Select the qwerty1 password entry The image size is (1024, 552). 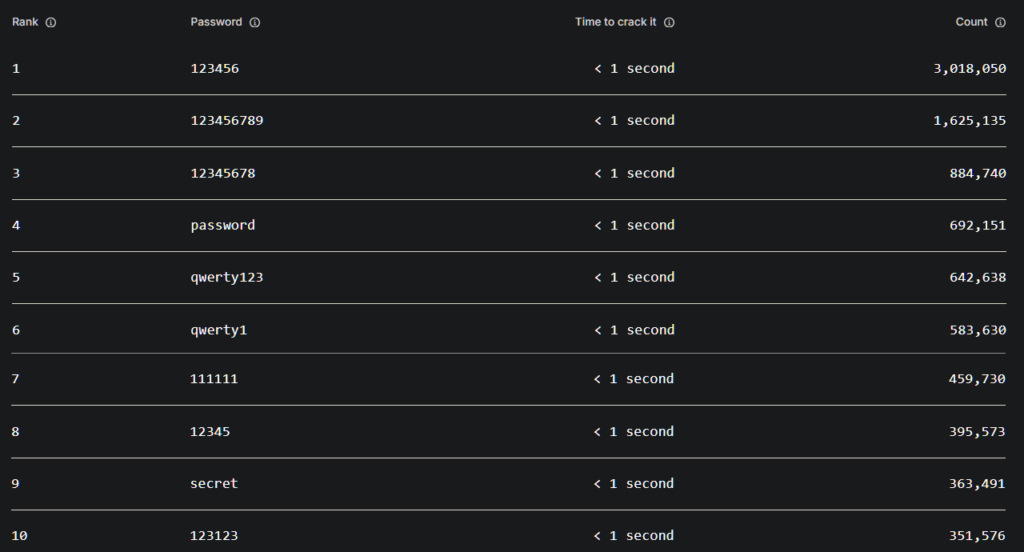pyautogui.click(x=219, y=330)
